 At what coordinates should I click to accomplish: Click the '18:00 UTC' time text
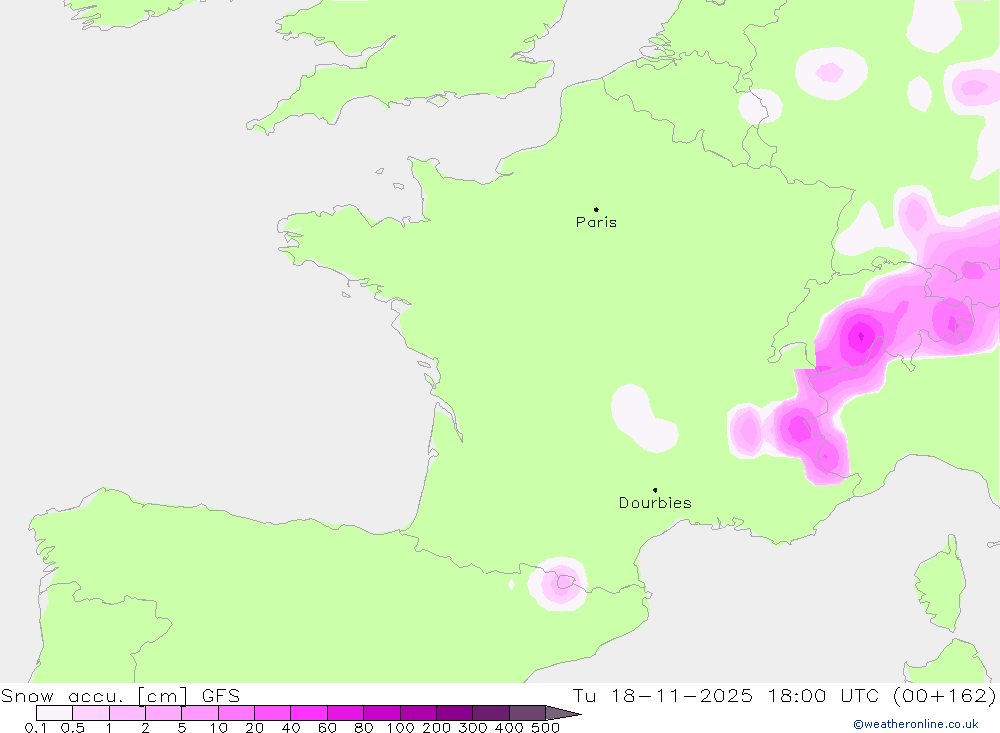point(824,695)
